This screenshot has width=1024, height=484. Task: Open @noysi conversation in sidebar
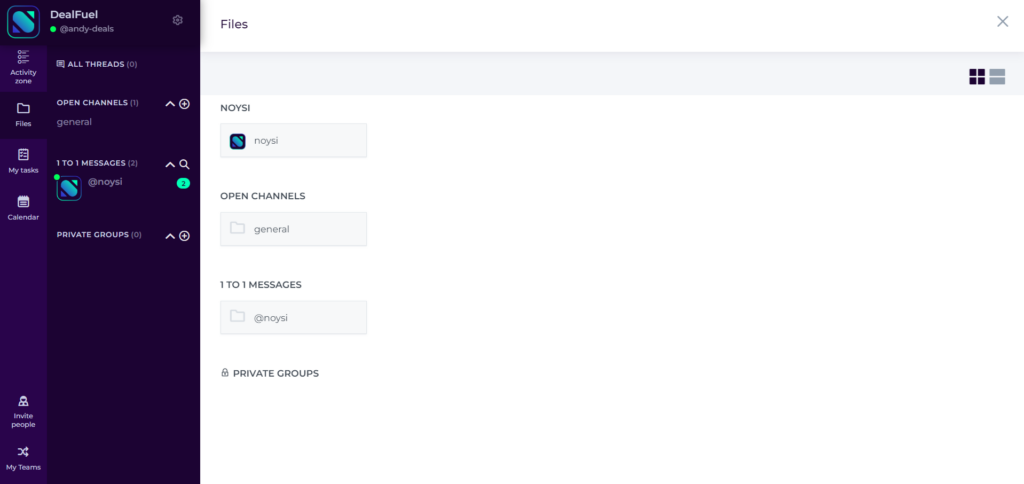pos(105,182)
